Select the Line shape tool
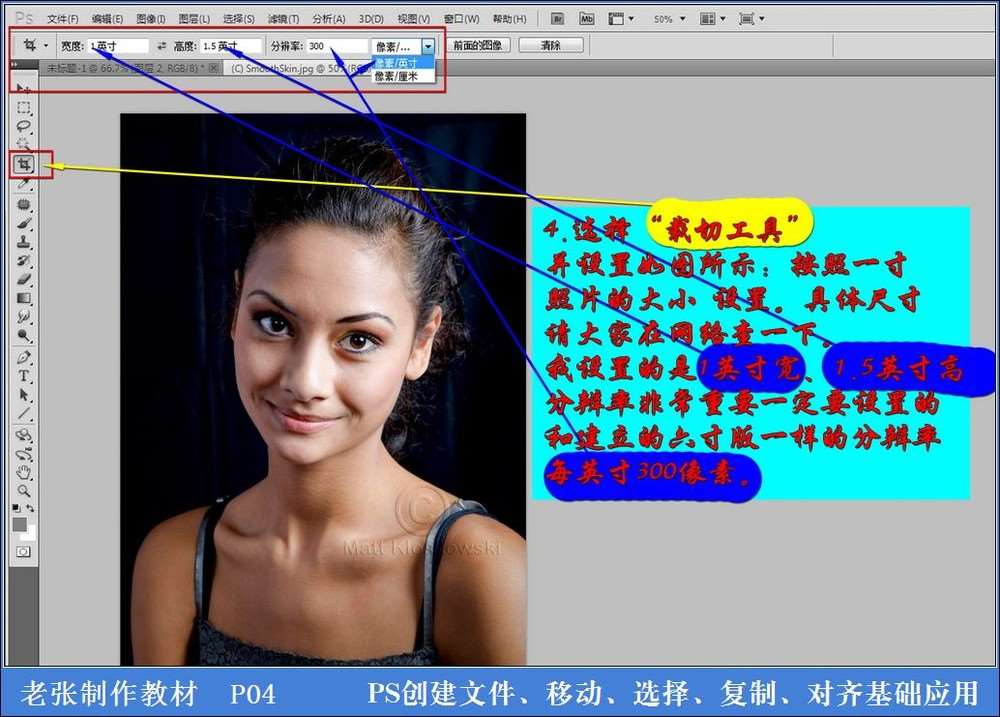 24,413
